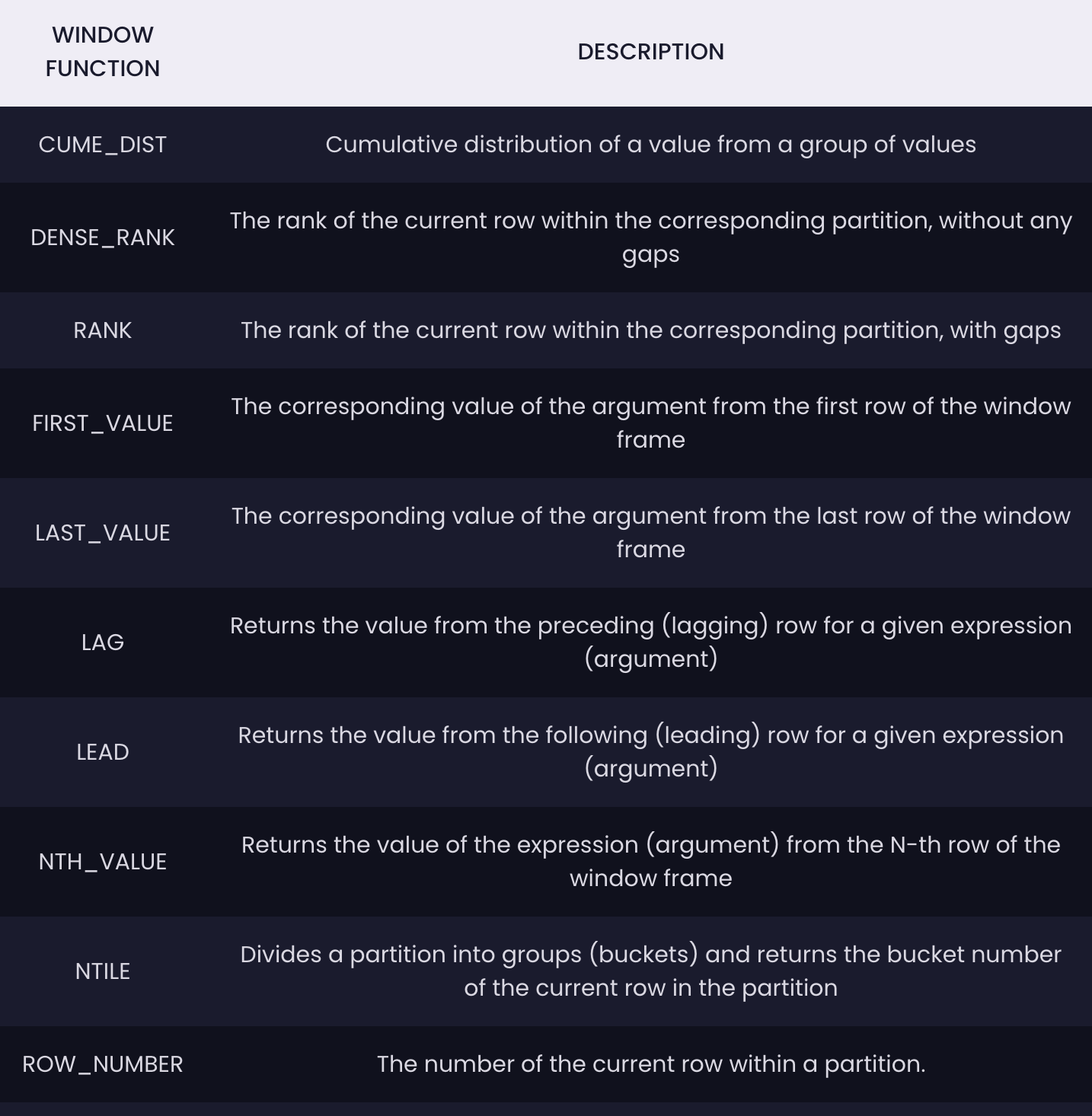Select the LAST_VALUE function cell
The height and width of the screenshot is (1116, 1092).
tap(103, 533)
